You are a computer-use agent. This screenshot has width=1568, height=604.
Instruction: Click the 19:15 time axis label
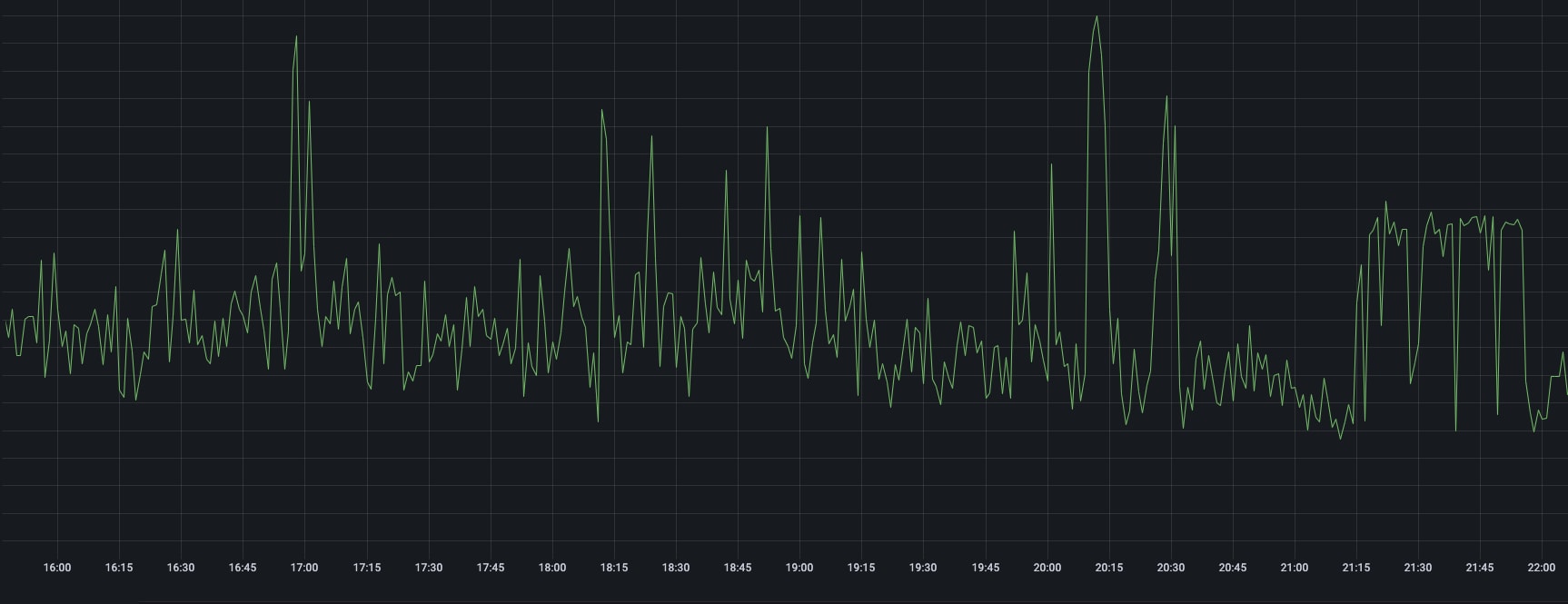click(861, 568)
